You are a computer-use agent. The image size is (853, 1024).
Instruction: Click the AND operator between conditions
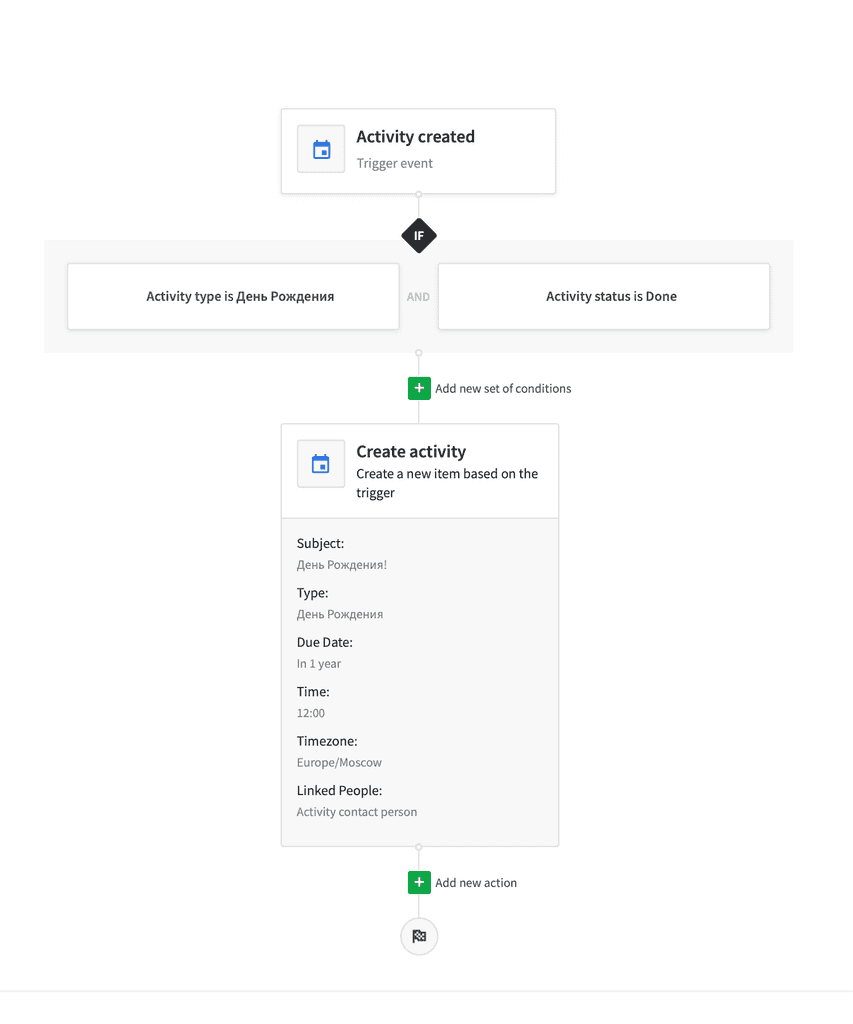tap(418, 297)
